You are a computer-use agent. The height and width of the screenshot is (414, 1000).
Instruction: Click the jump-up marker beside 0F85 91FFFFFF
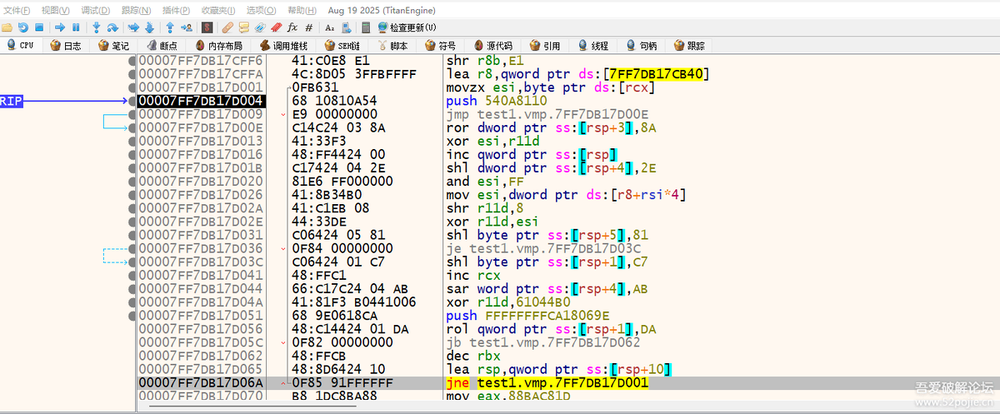[x=283, y=382]
